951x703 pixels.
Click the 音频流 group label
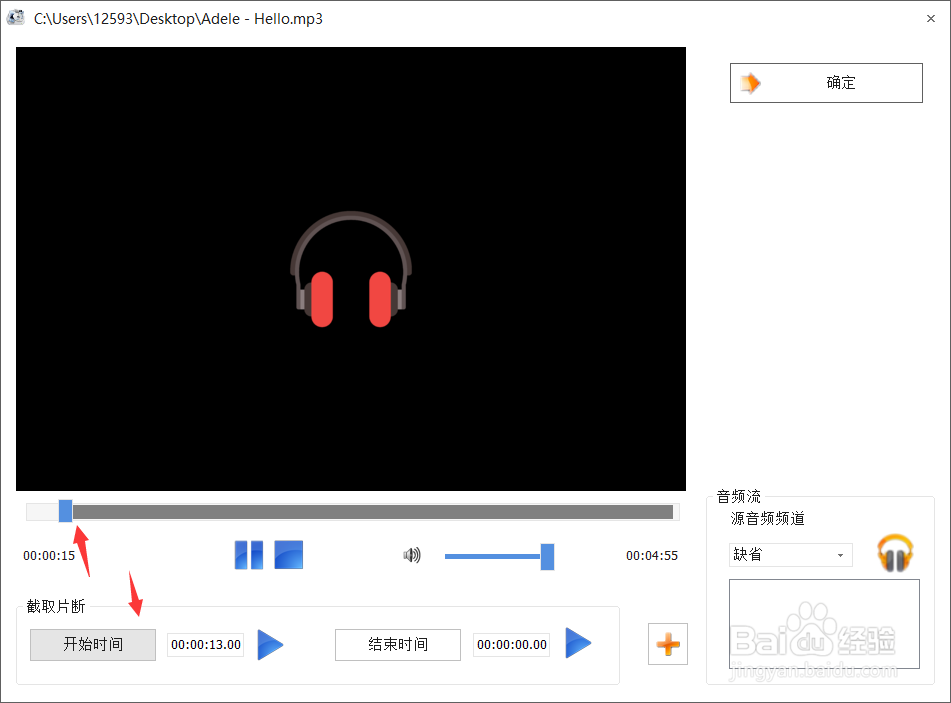739,497
